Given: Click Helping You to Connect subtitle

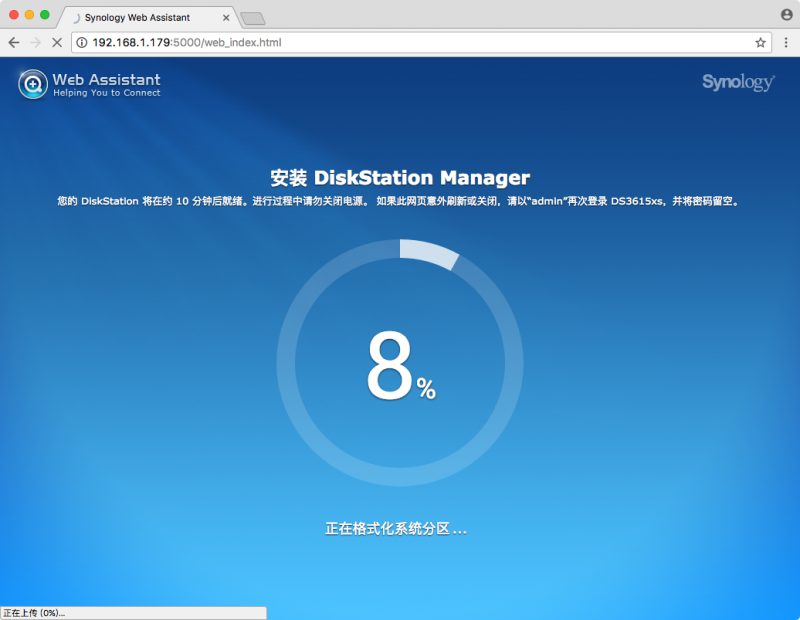Looking at the screenshot, I should [107, 93].
